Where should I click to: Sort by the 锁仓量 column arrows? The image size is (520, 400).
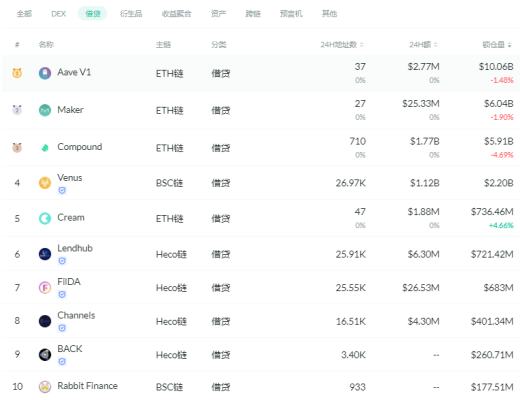[x=509, y=45]
